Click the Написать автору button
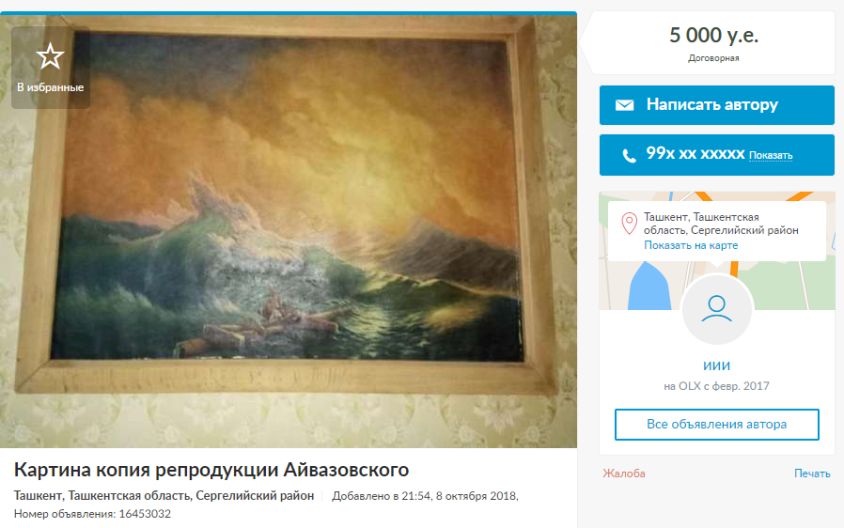This screenshot has height=528, width=844. 717,105
